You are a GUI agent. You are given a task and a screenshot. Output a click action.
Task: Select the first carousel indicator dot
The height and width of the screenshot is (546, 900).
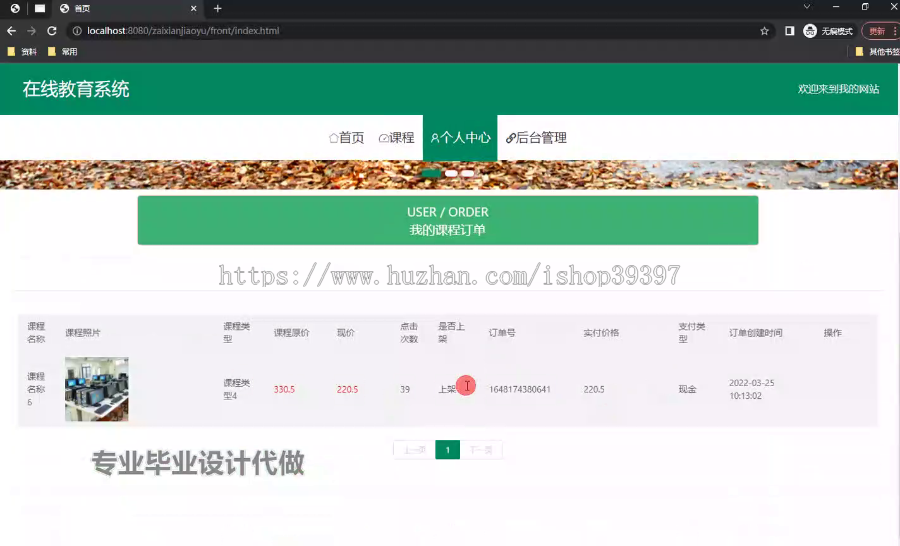[x=431, y=173]
